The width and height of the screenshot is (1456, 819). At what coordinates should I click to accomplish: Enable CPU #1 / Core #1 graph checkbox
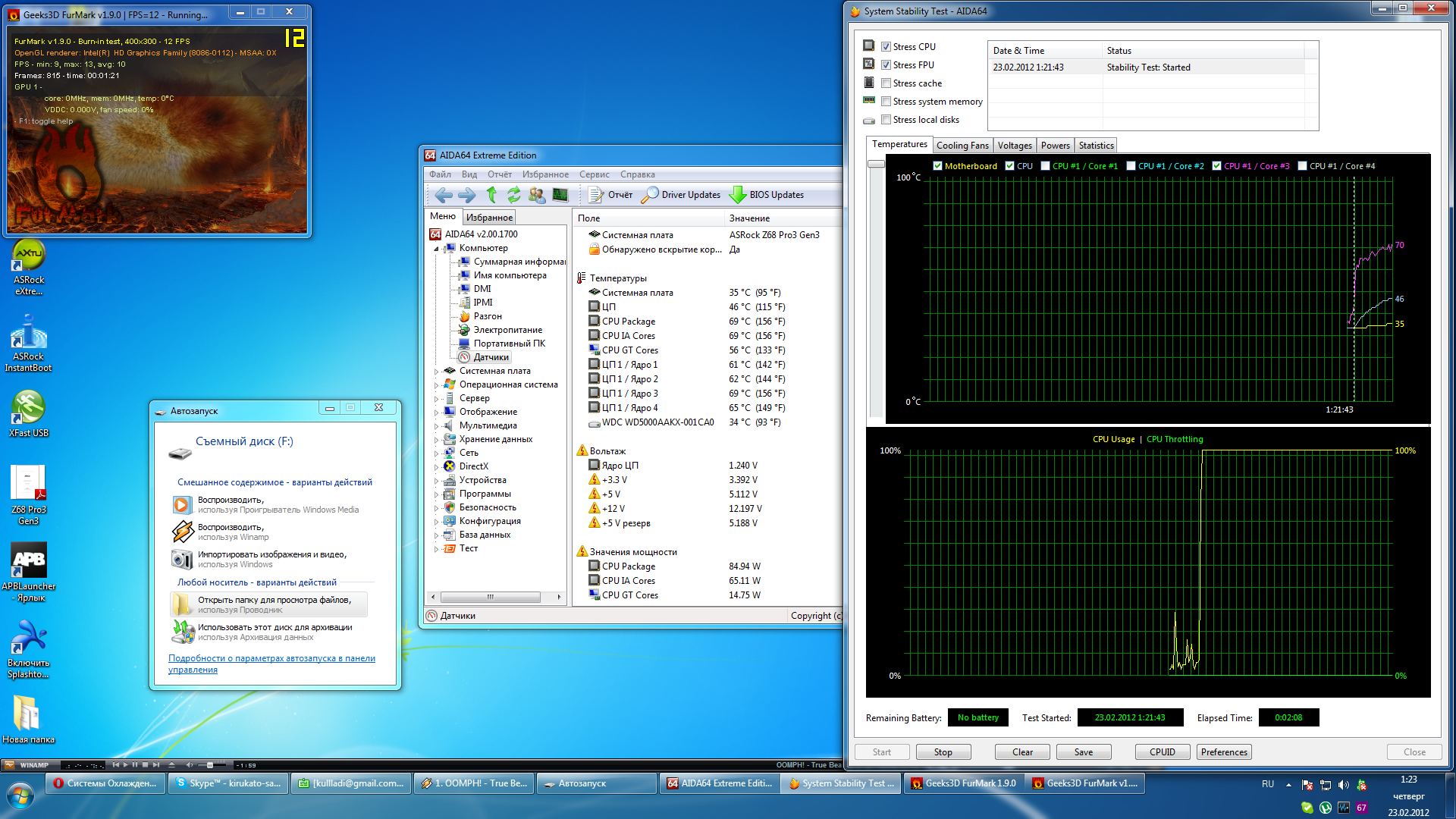1045,166
